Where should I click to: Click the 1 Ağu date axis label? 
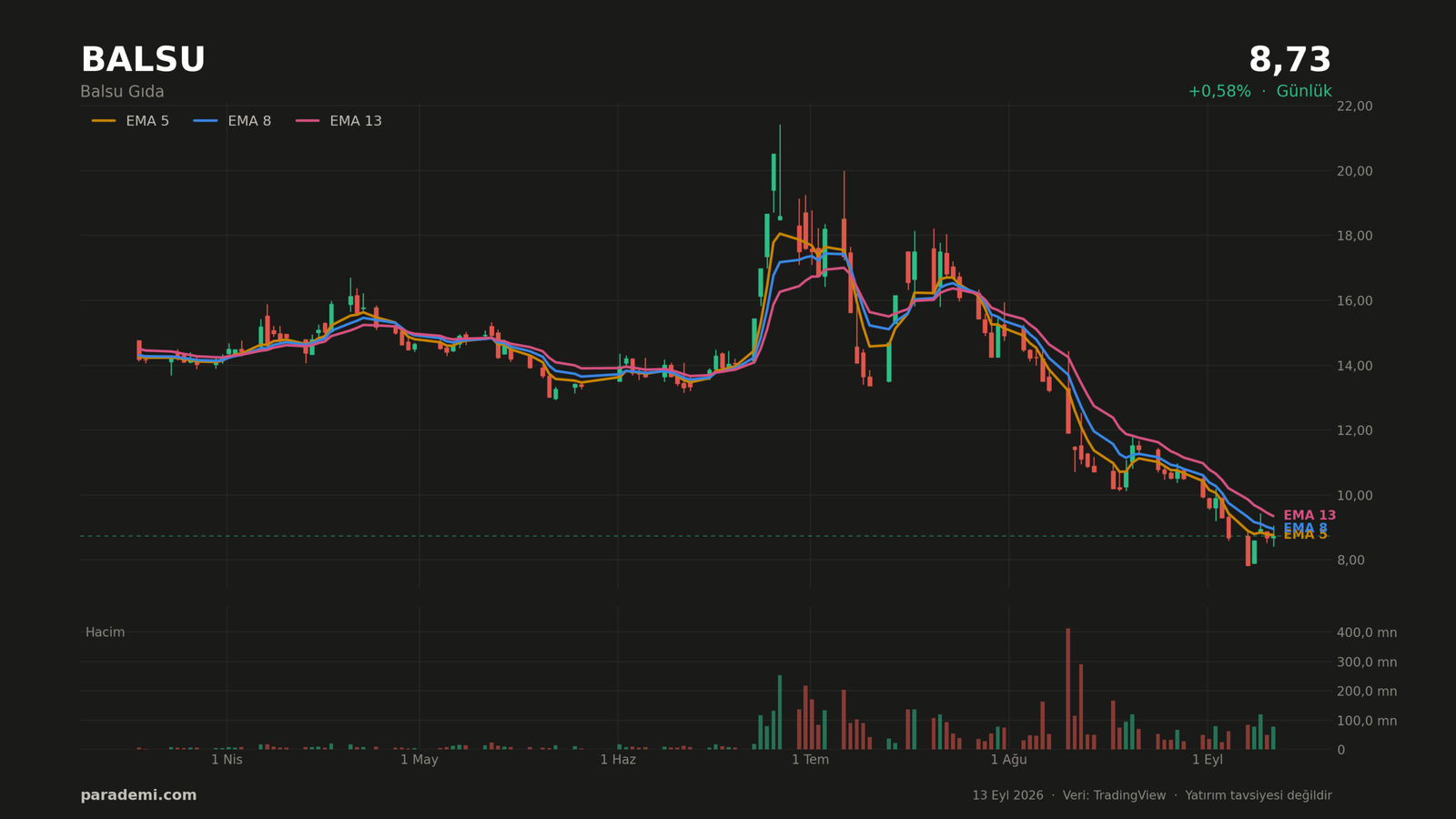(x=1008, y=760)
